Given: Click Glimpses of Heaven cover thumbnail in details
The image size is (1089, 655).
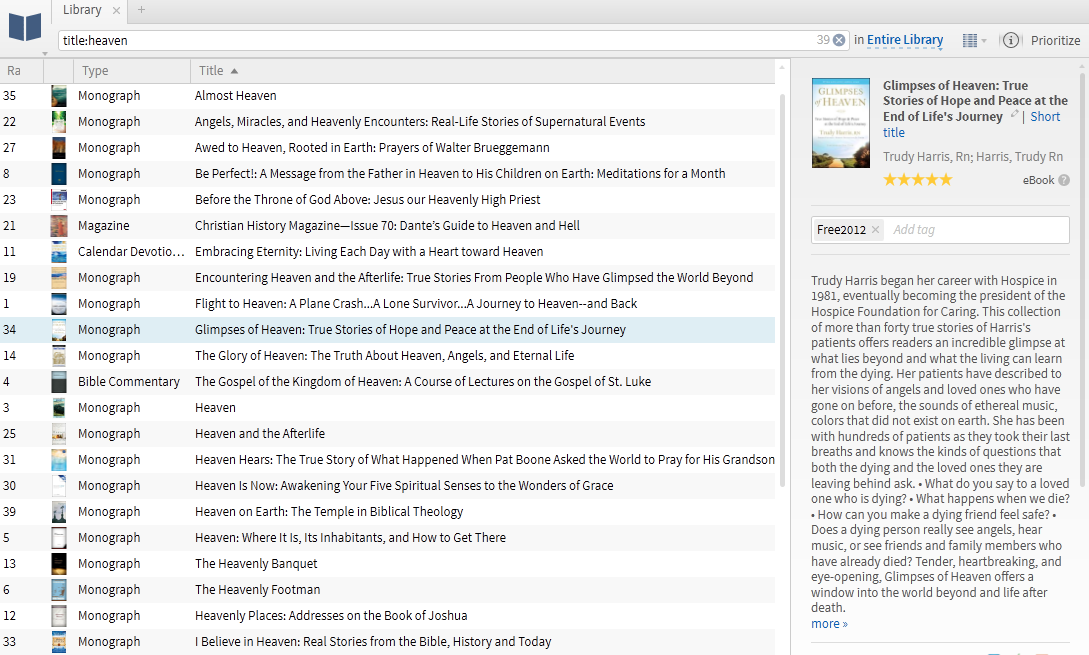Looking at the screenshot, I should 840,123.
